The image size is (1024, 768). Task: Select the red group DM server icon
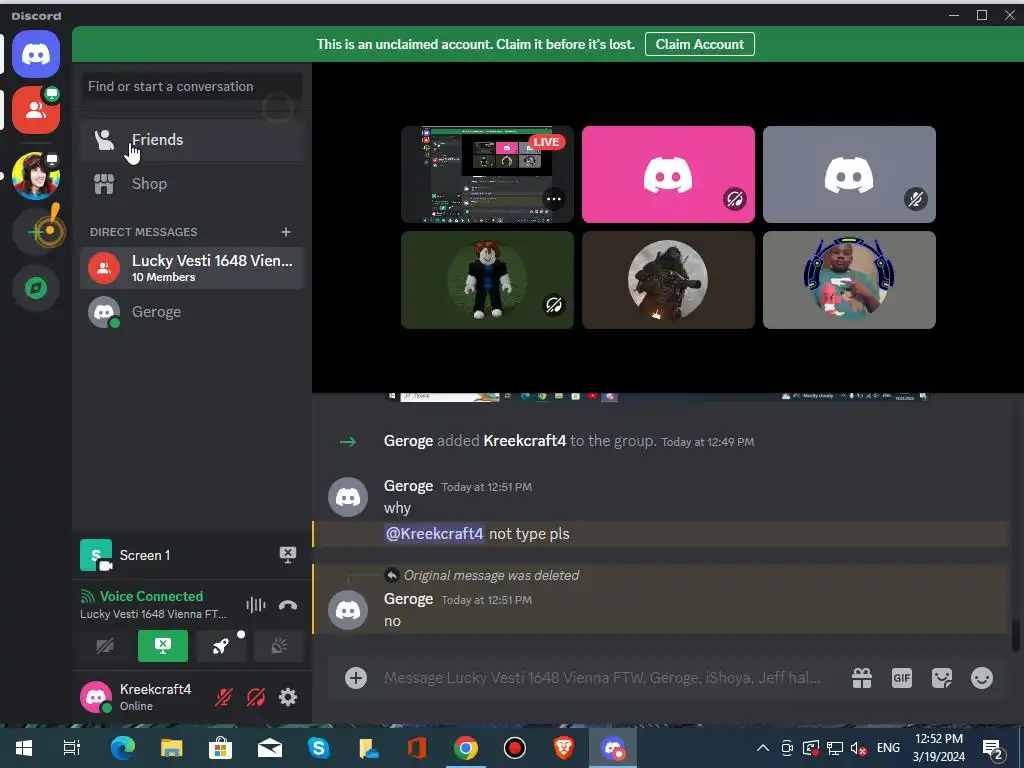click(x=36, y=110)
